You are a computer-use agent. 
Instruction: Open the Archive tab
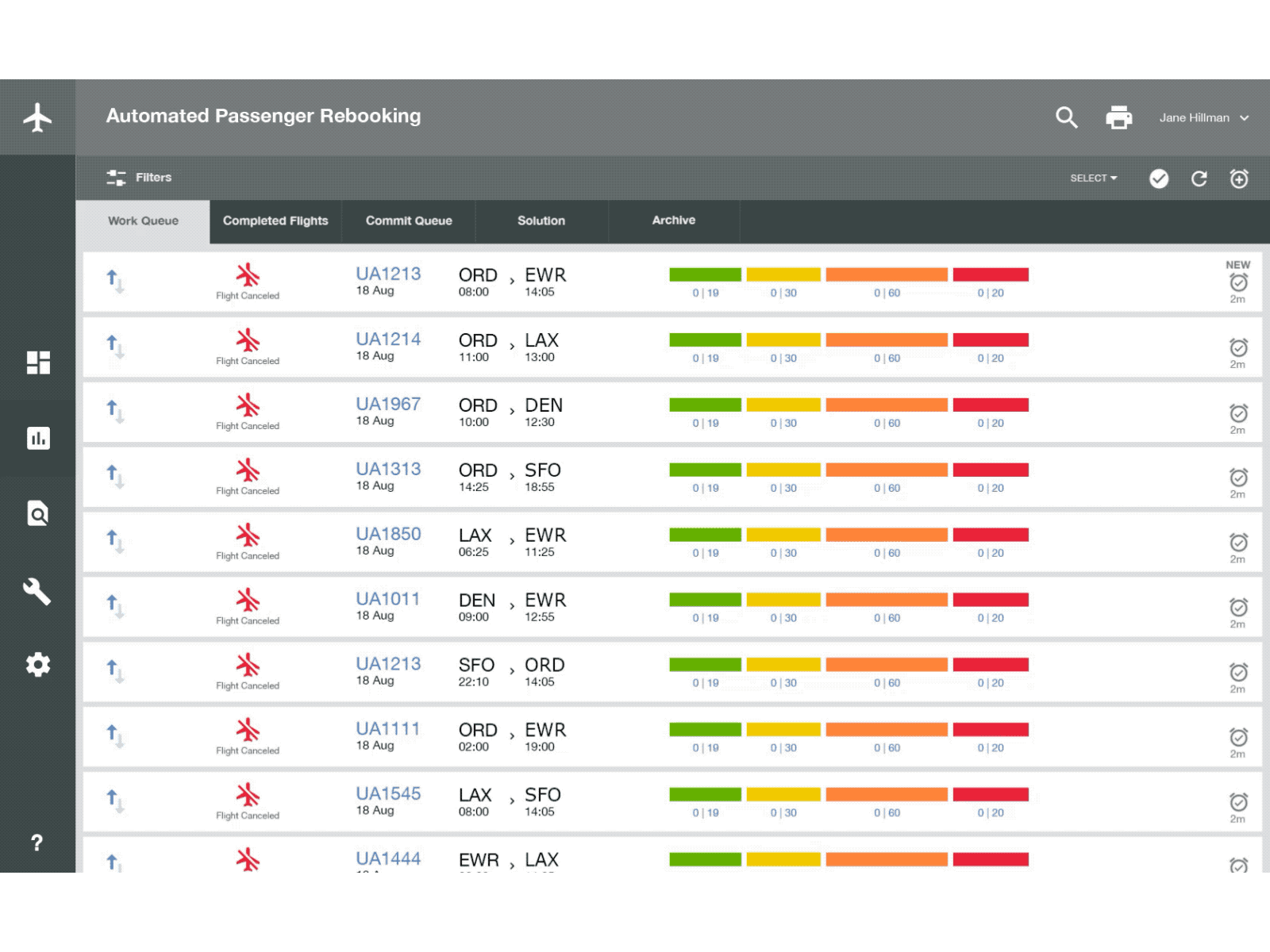click(x=673, y=221)
